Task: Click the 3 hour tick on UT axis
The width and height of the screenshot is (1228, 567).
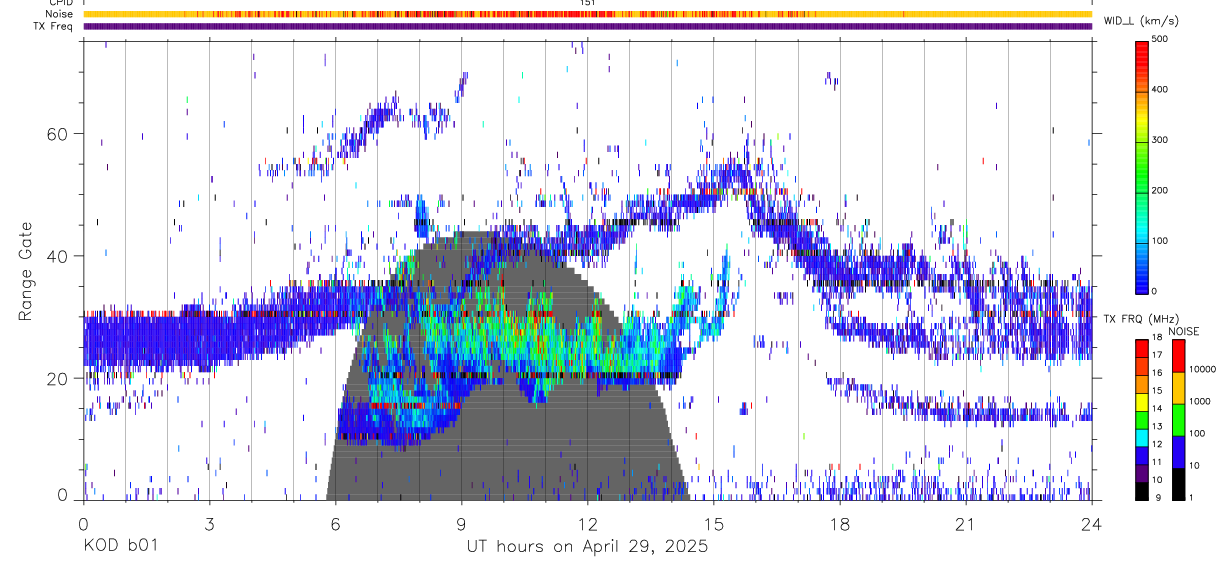Action: [x=209, y=523]
